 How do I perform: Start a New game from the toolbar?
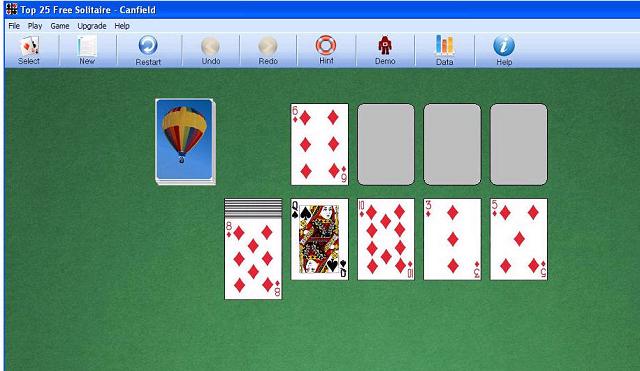coord(87,50)
